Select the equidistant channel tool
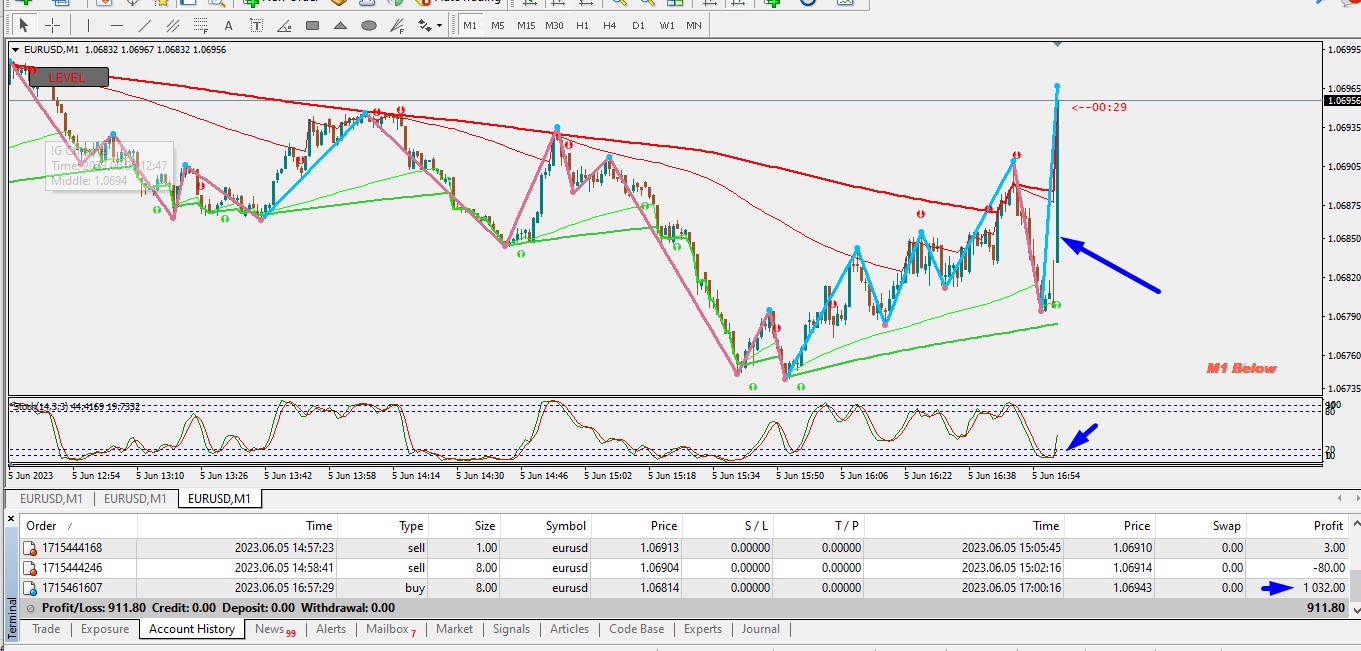1361x651 pixels. click(x=174, y=25)
